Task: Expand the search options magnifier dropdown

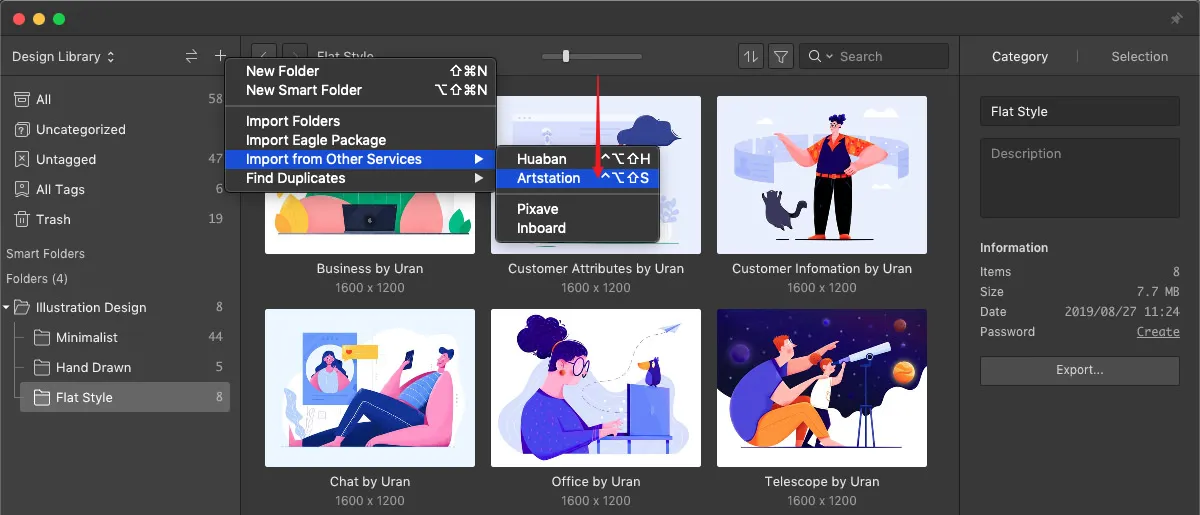Action: 820,57
